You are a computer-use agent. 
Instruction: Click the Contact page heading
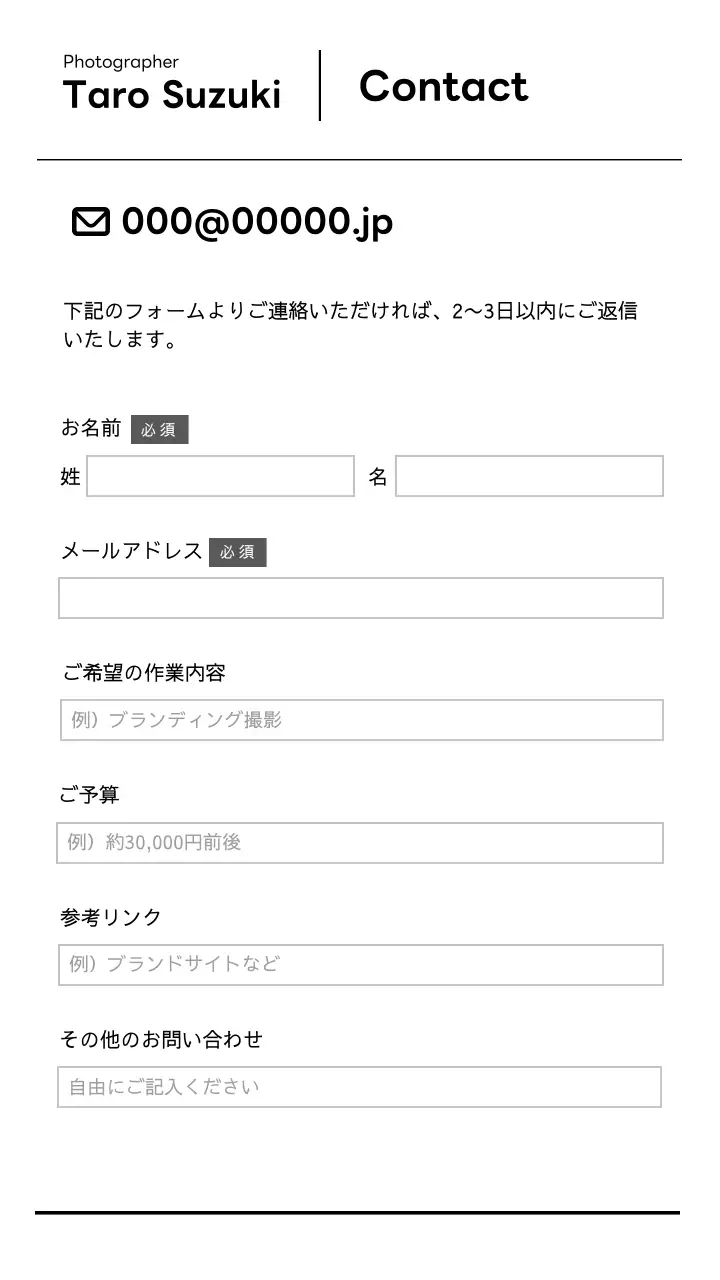click(x=443, y=87)
